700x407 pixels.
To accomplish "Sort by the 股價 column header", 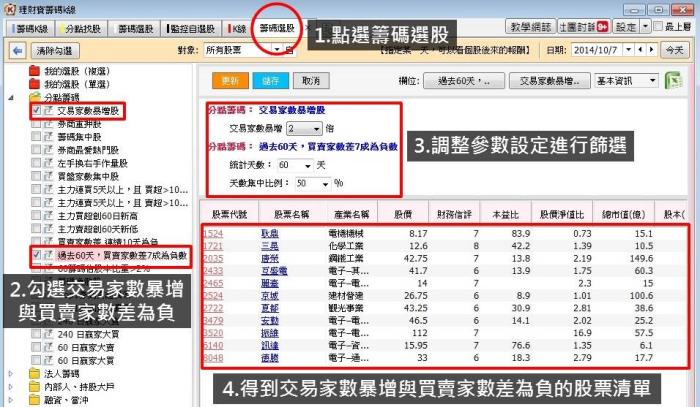I will pyautogui.click(x=403, y=215).
